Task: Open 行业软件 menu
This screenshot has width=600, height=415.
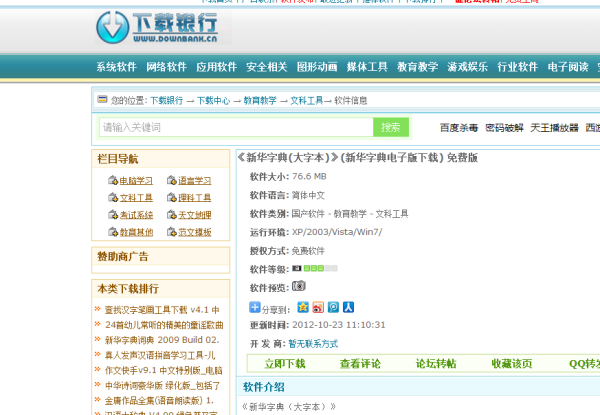Action: [518, 67]
